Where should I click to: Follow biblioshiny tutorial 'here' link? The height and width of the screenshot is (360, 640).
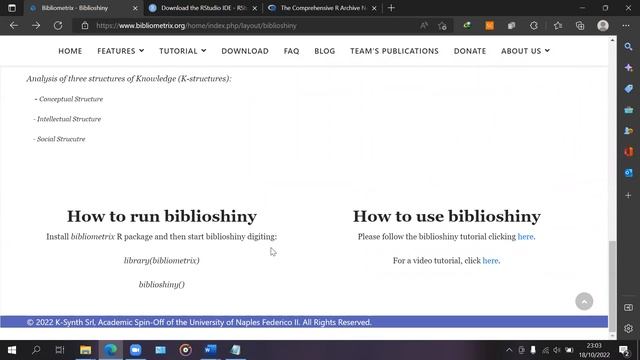pyautogui.click(x=525, y=237)
